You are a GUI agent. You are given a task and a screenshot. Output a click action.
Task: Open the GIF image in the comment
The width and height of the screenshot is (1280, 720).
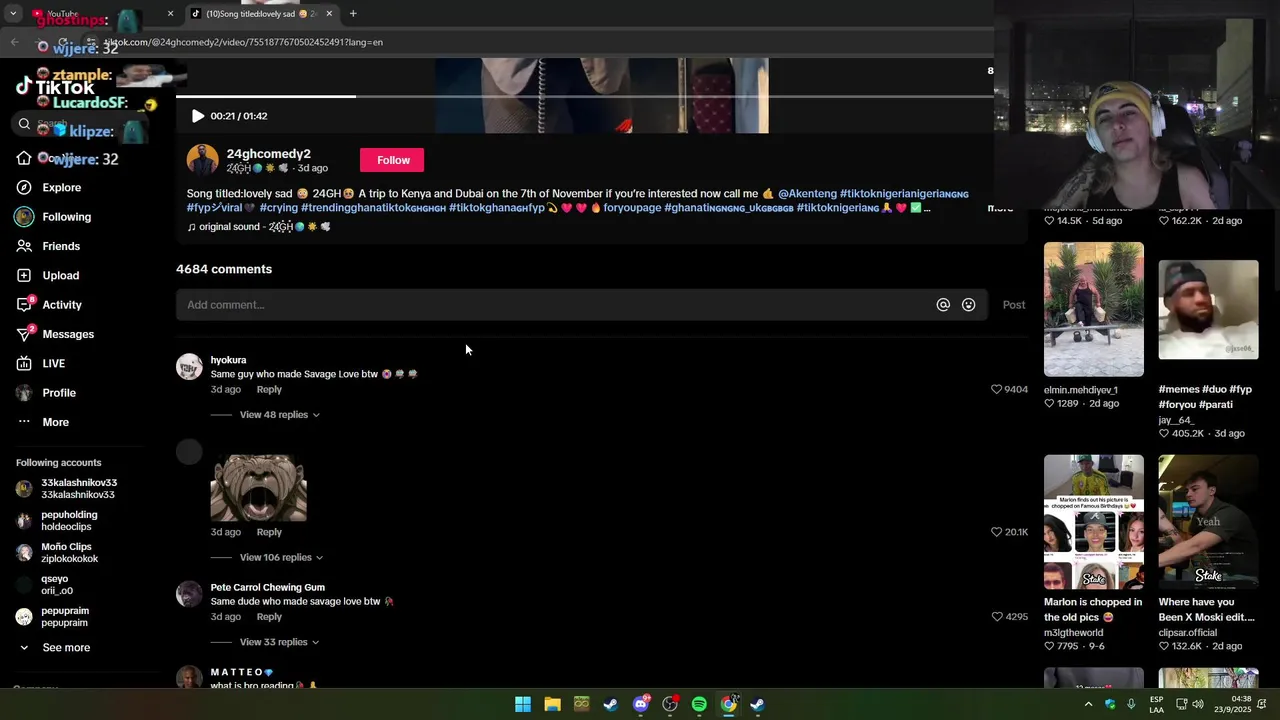(x=258, y=488)
